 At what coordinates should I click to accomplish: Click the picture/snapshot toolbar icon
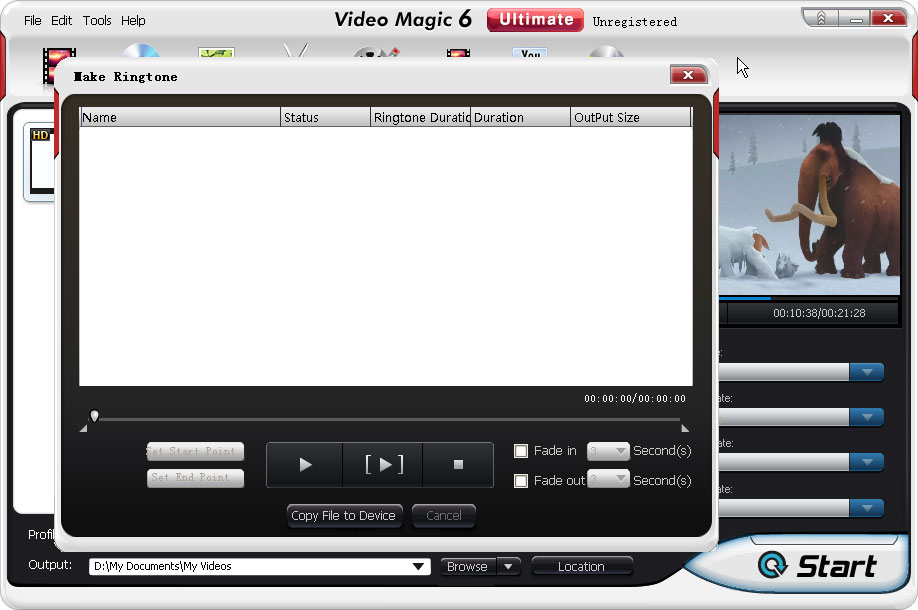click(x=216, y=52)
